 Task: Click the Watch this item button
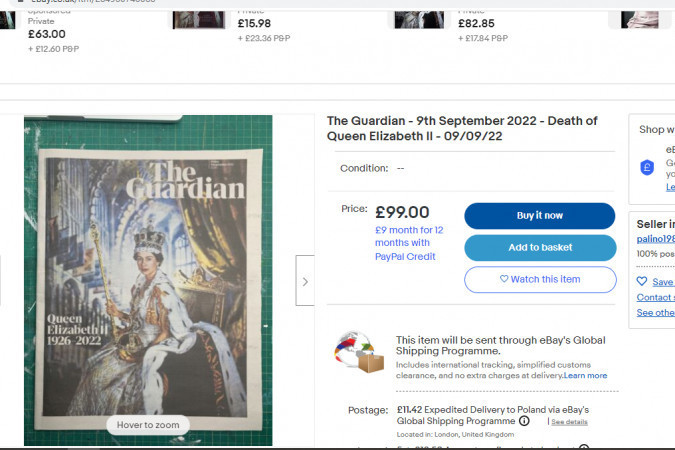coord(539,279)
